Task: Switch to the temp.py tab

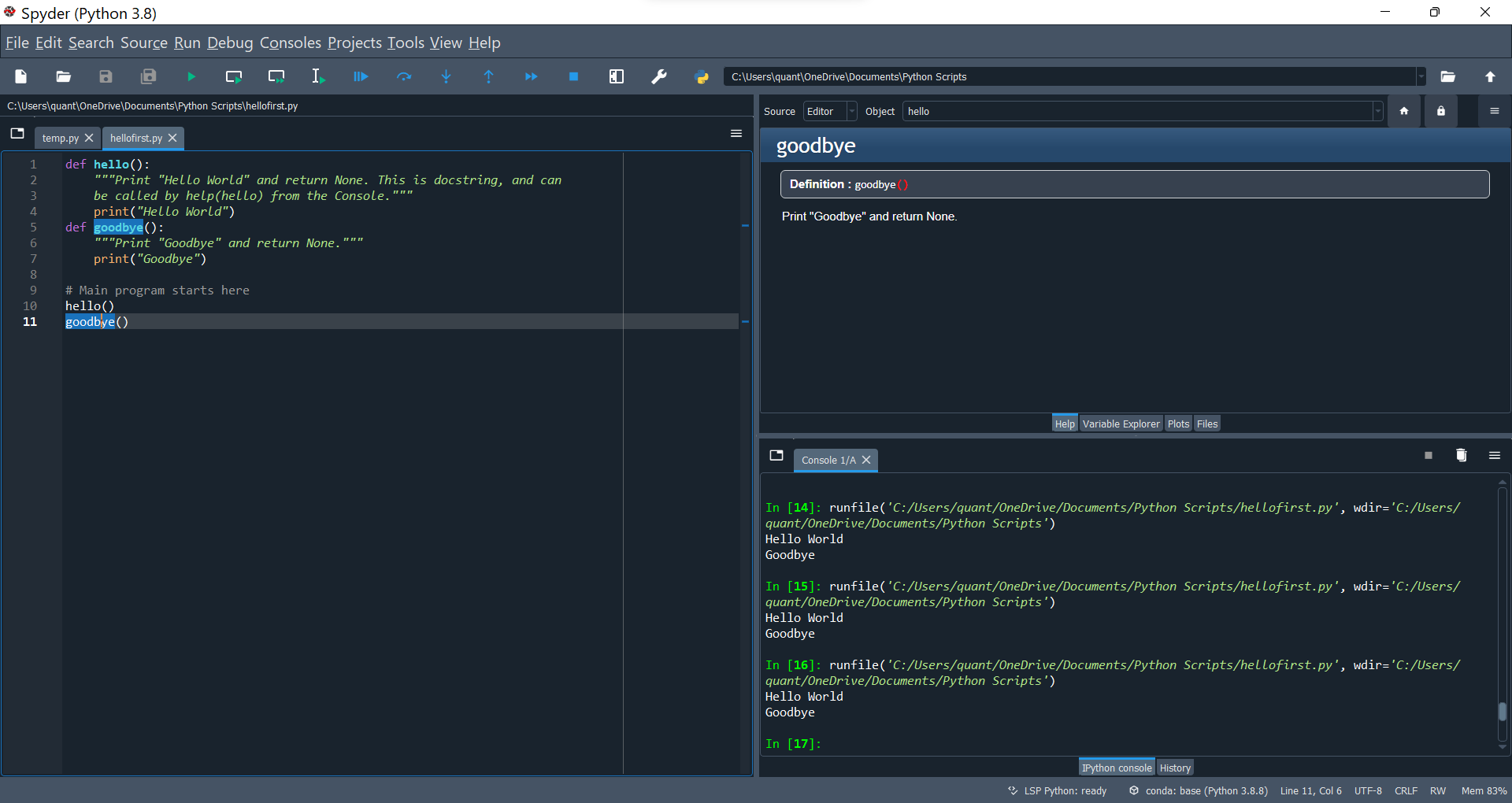Action: 61,138
